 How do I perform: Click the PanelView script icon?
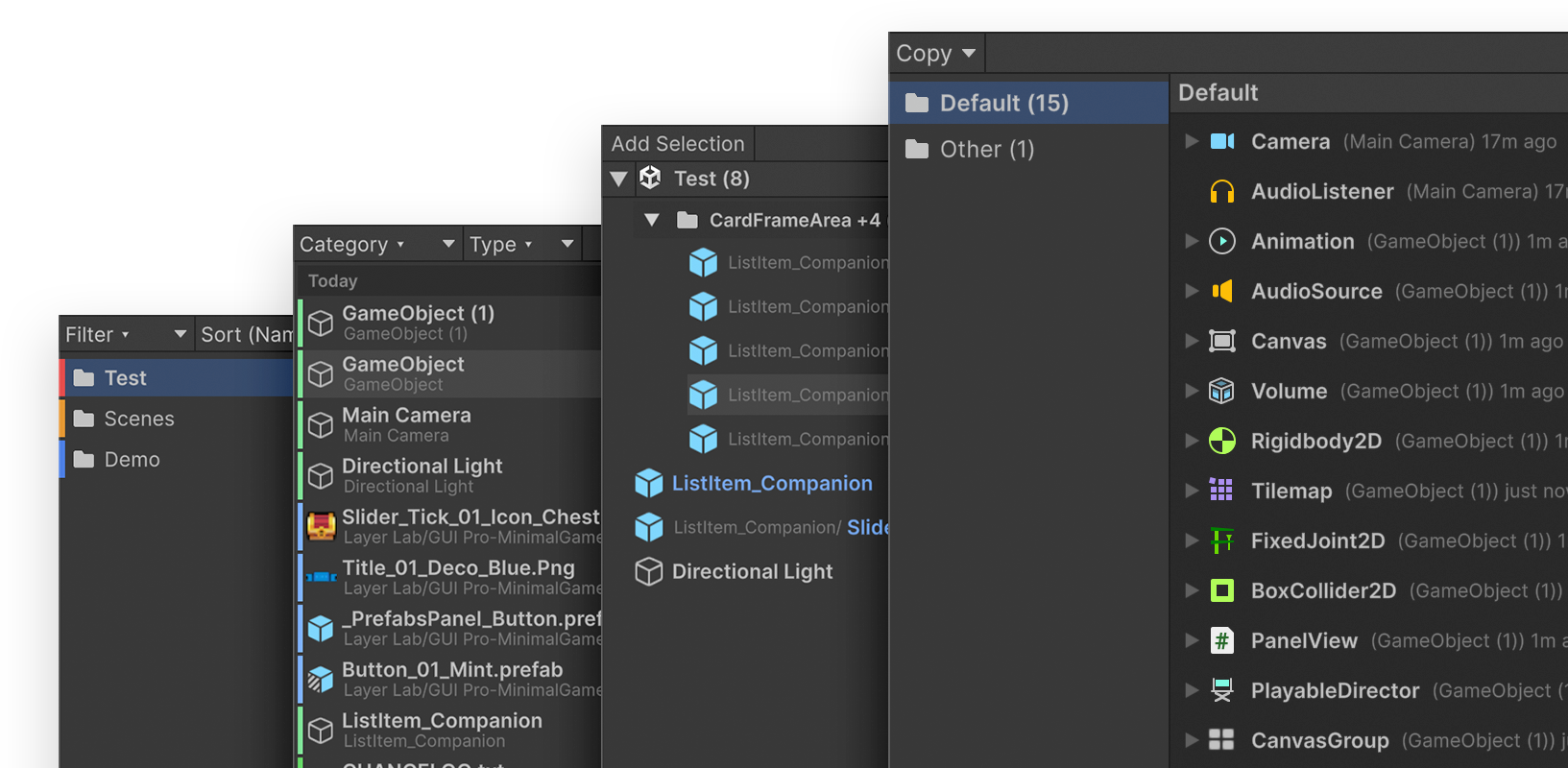tap(1221, 640)
